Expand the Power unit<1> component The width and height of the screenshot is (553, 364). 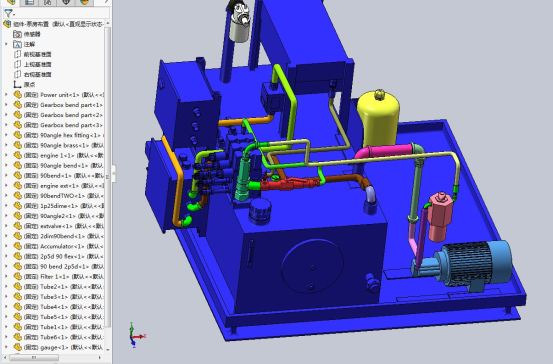click(x=6, y=95)
